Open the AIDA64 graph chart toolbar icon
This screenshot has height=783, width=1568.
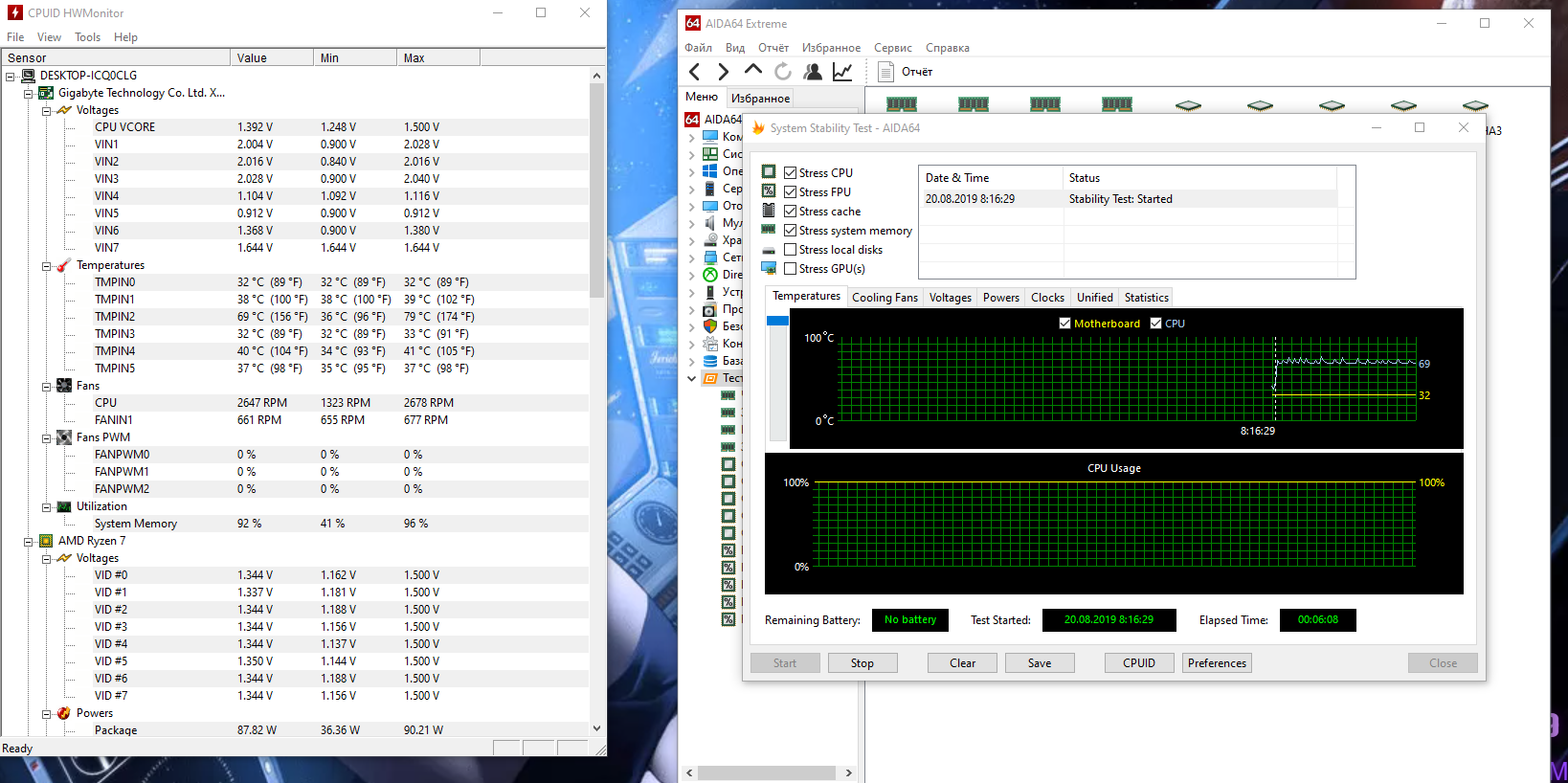point(842,72)
